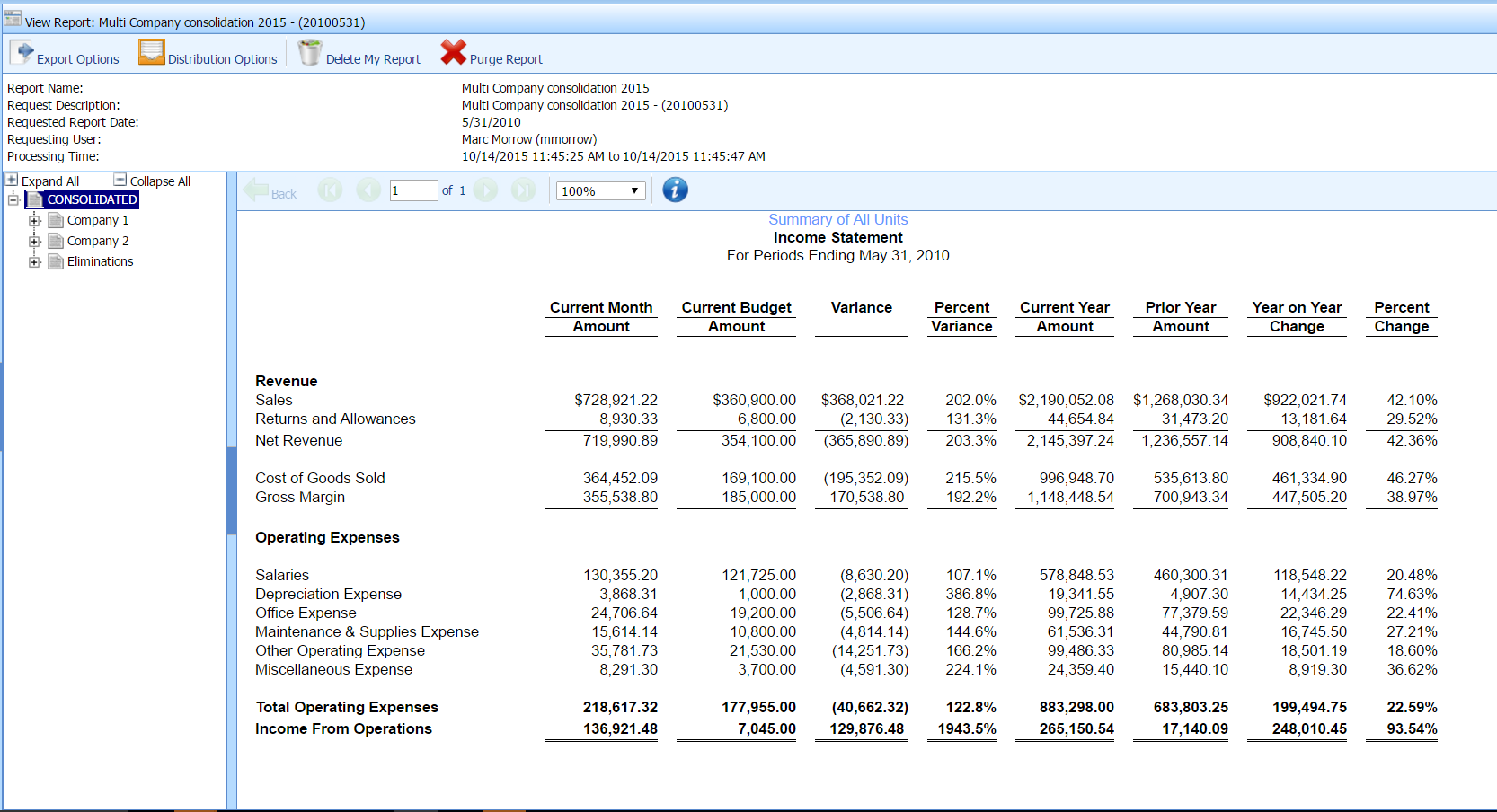Jump to the last report page
The width and height of the screenshot is (1497, 812).
(524, 190)
